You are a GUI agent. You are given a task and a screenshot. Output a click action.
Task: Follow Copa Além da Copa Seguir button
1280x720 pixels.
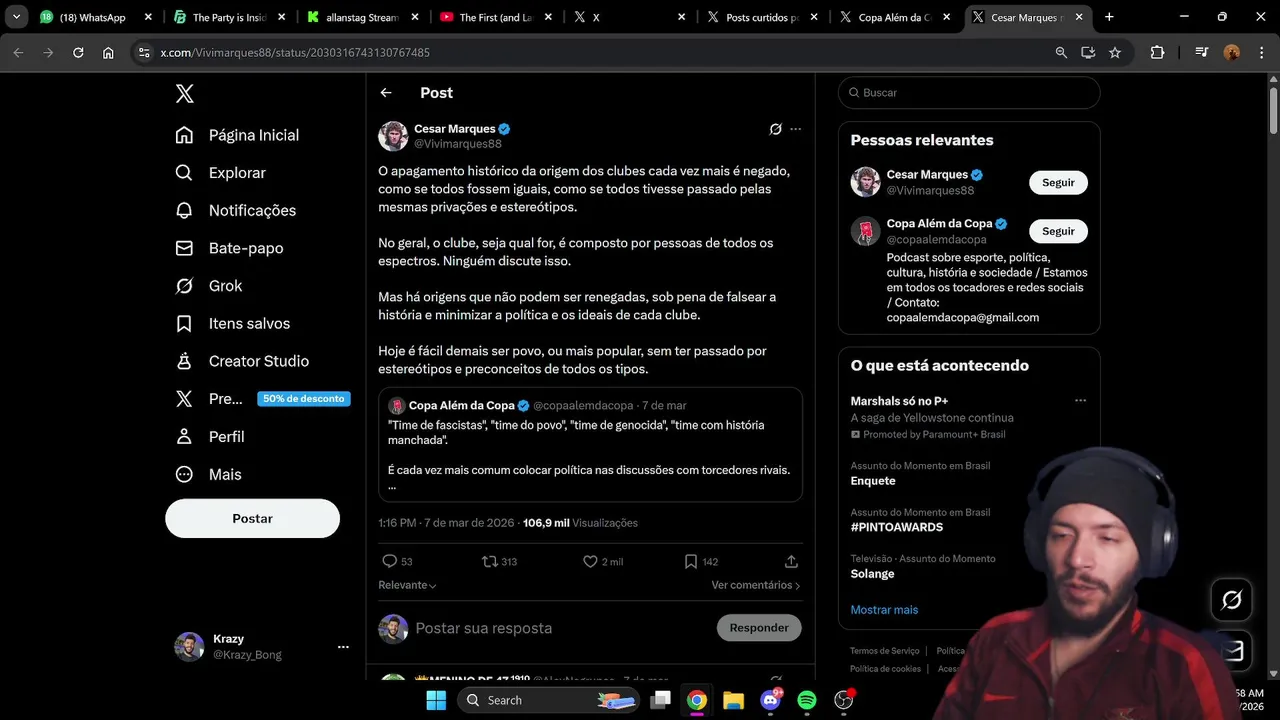1058,231
